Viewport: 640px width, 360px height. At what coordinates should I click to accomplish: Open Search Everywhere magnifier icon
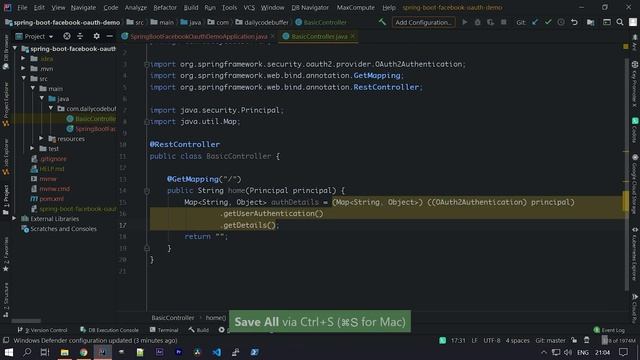[620, 22]
